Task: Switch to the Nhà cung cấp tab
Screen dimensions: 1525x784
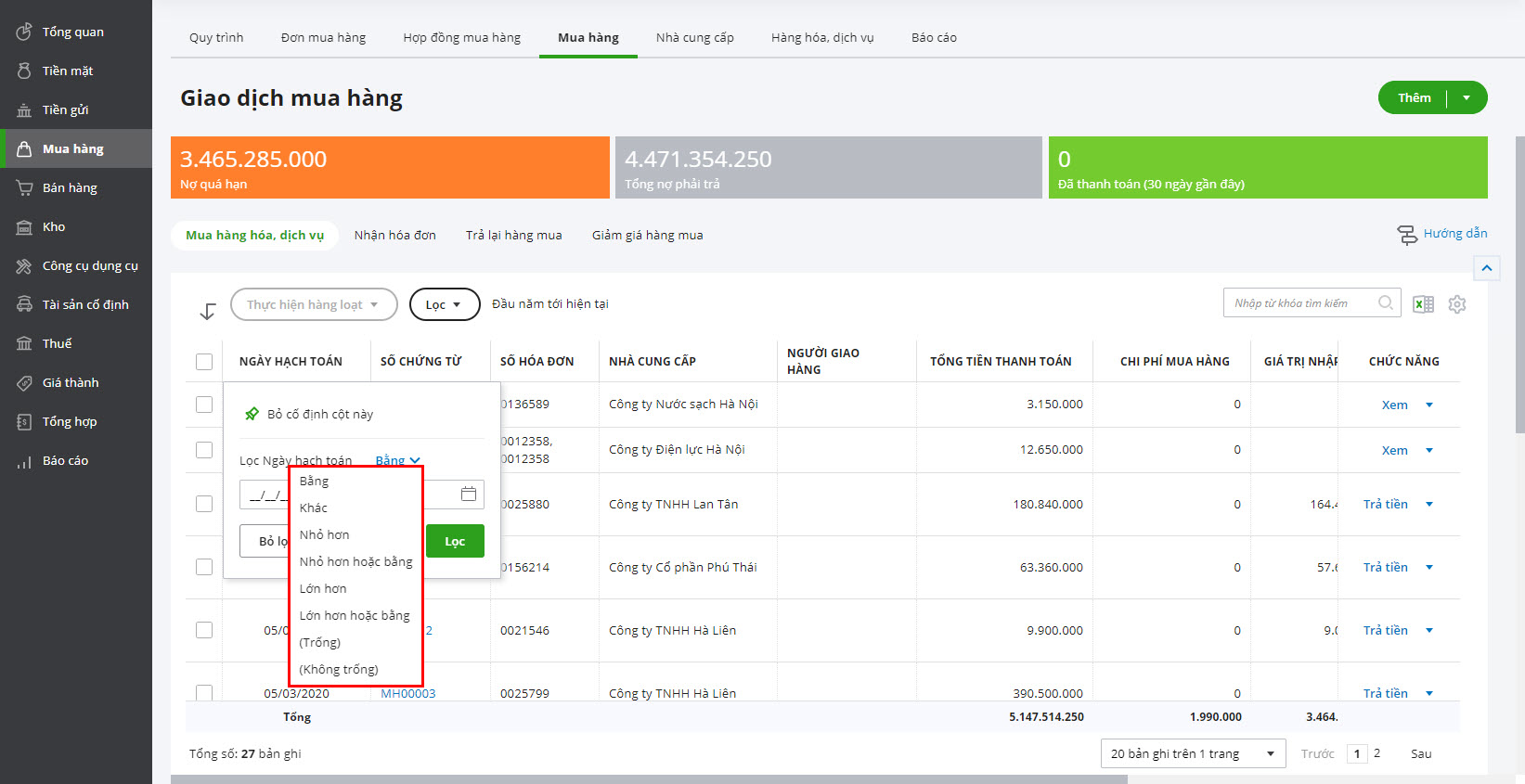Action: (x=694, y=38)
